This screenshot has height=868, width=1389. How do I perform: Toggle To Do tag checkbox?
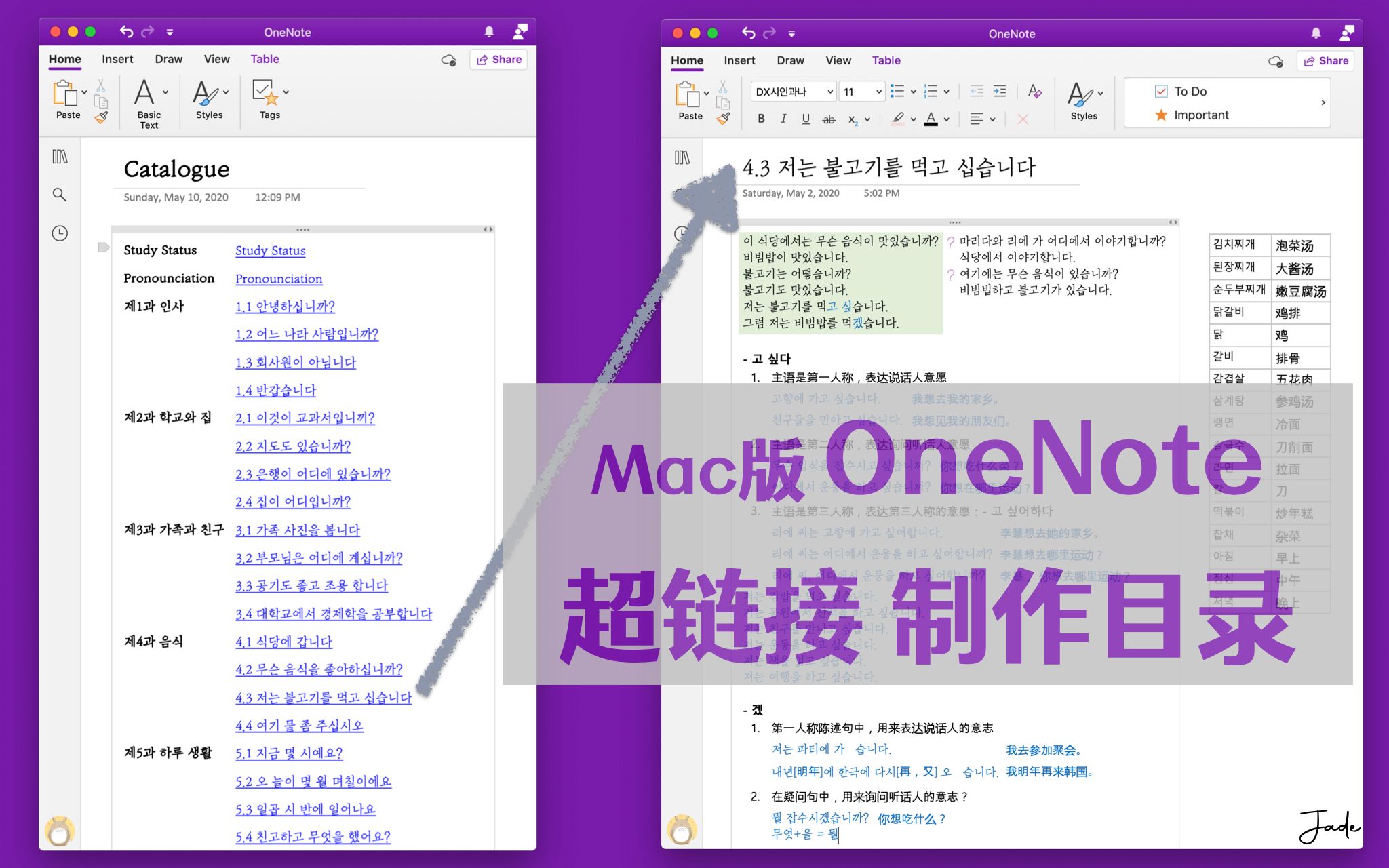(1161, 92)
